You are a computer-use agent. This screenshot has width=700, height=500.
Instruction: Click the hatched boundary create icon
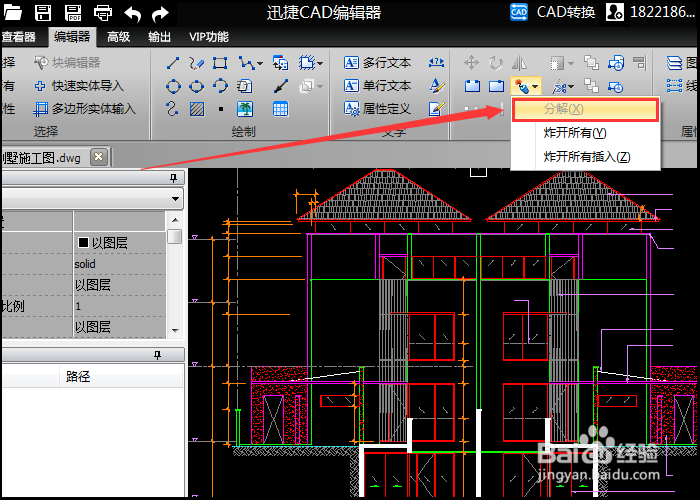pyautogui.click(x=307, y=63)
